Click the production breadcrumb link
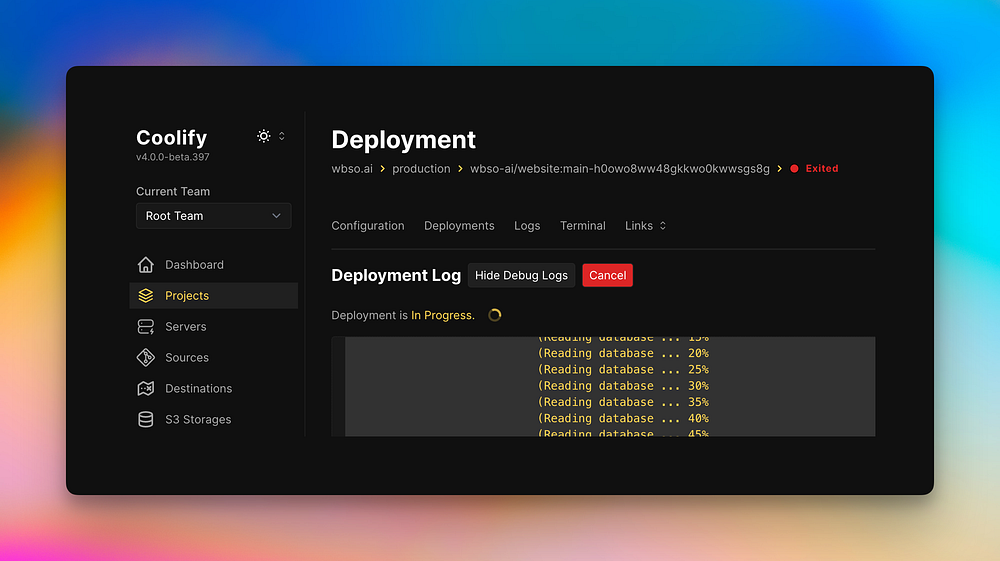1000x561 pixels. [x=421, y=169]
